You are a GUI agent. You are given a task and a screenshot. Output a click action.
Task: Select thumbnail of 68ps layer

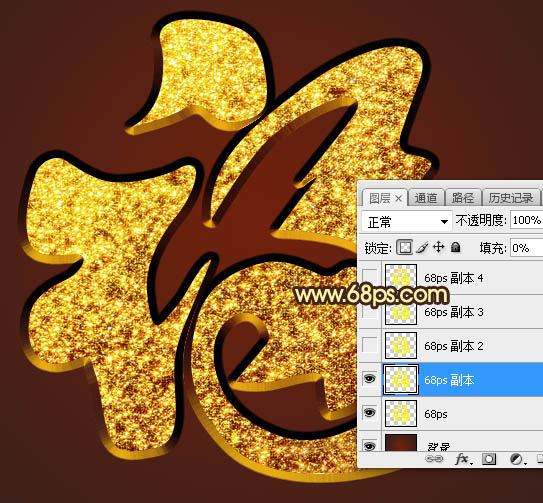[401, 413]
